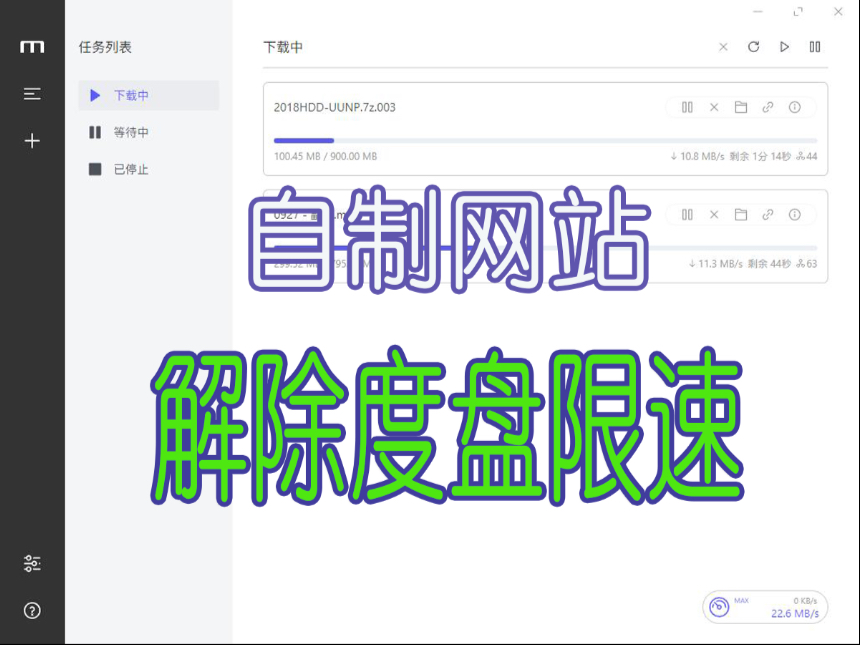Image resolution: width=860 pixels, height=645 pixels.
Task: Open the preferences sliders icon
Action: (32, 563)
